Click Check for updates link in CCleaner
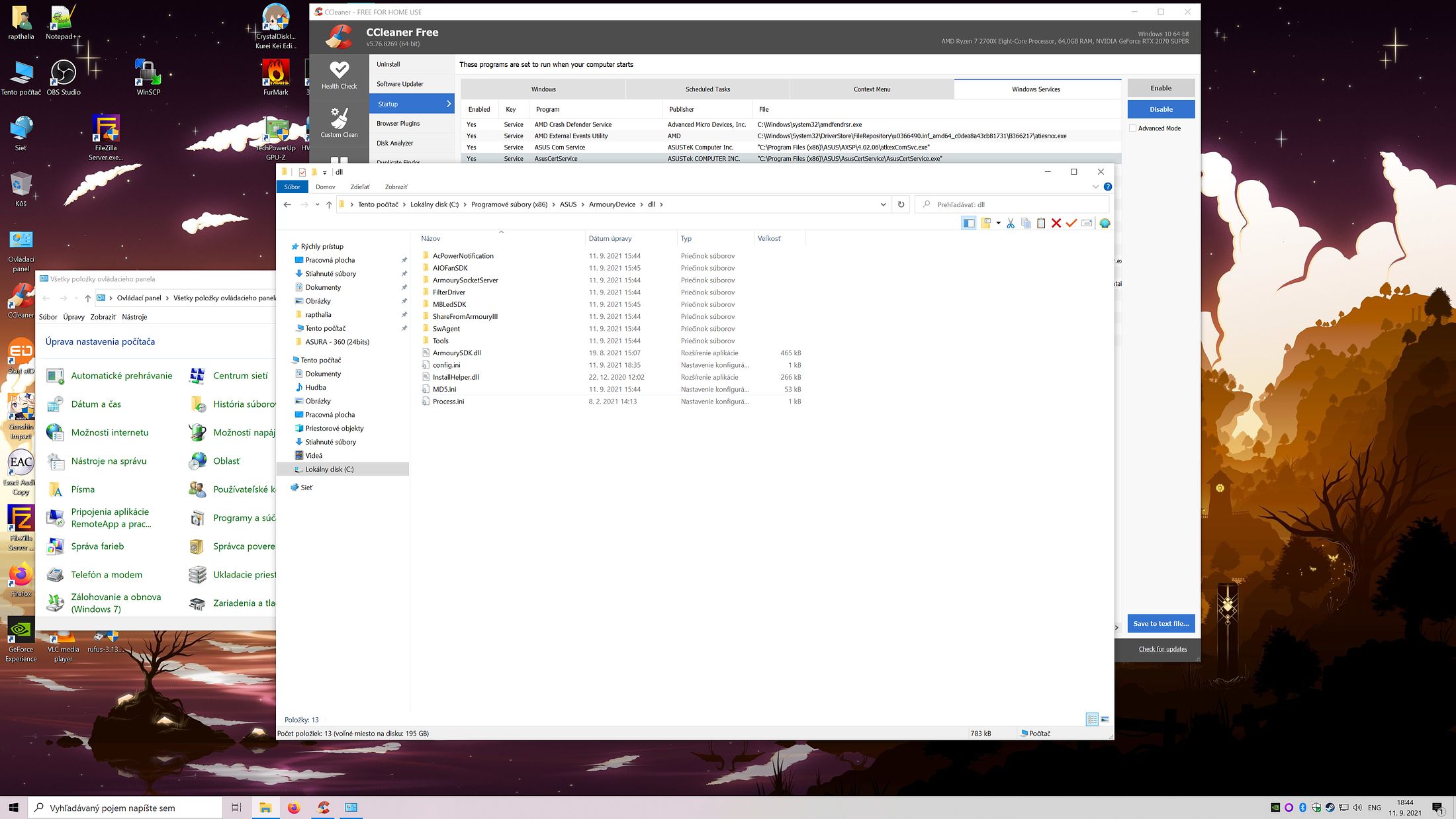The width and height of the screenshot is (1456, 819). 1163,650
